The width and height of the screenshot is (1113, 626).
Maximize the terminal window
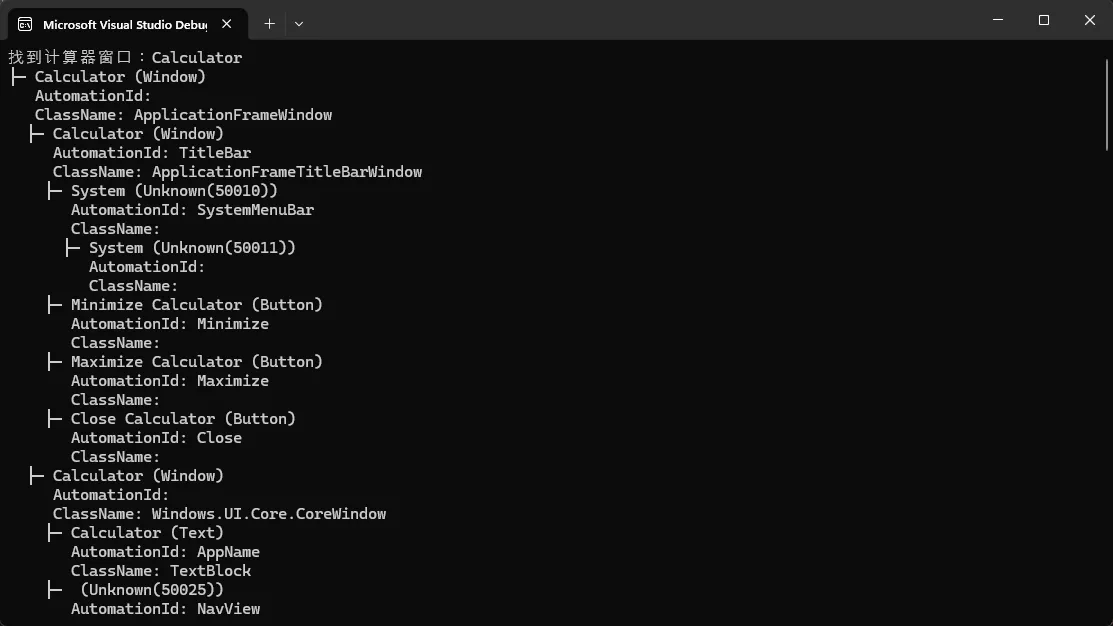(1044, 20)
